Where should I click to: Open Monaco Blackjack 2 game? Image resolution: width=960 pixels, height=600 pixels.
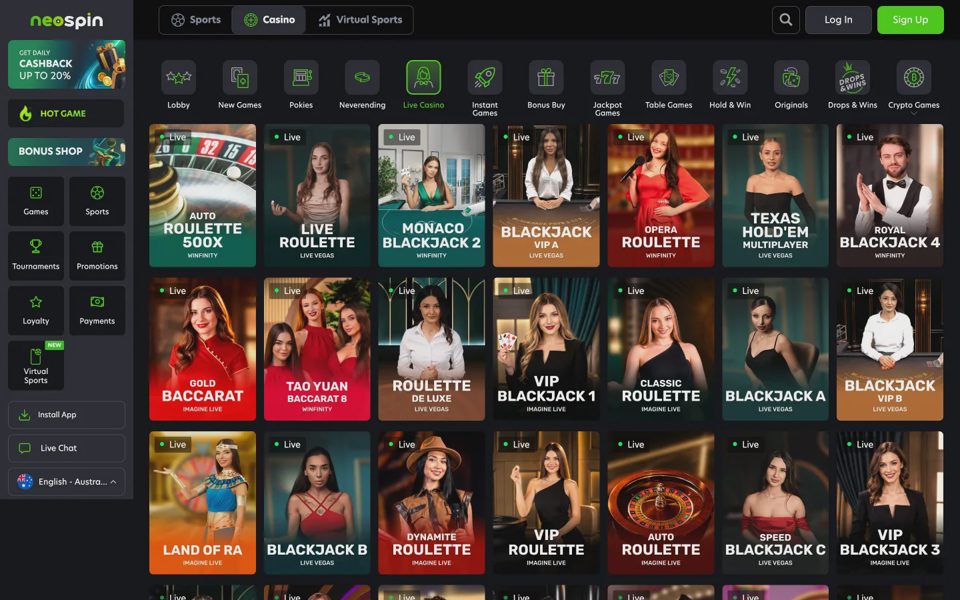tap(431, 195)
